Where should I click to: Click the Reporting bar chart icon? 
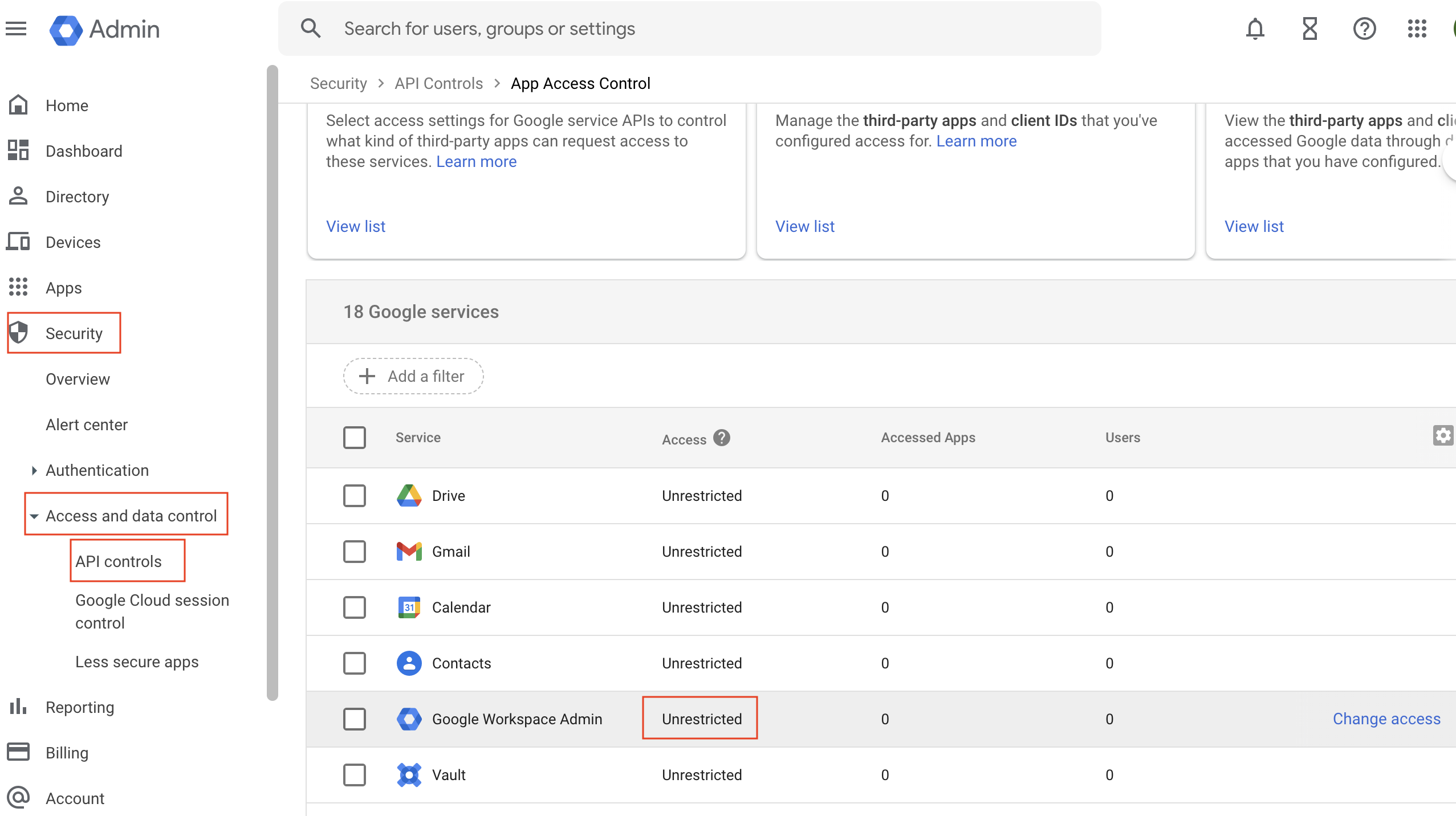(x=18, y=707)
